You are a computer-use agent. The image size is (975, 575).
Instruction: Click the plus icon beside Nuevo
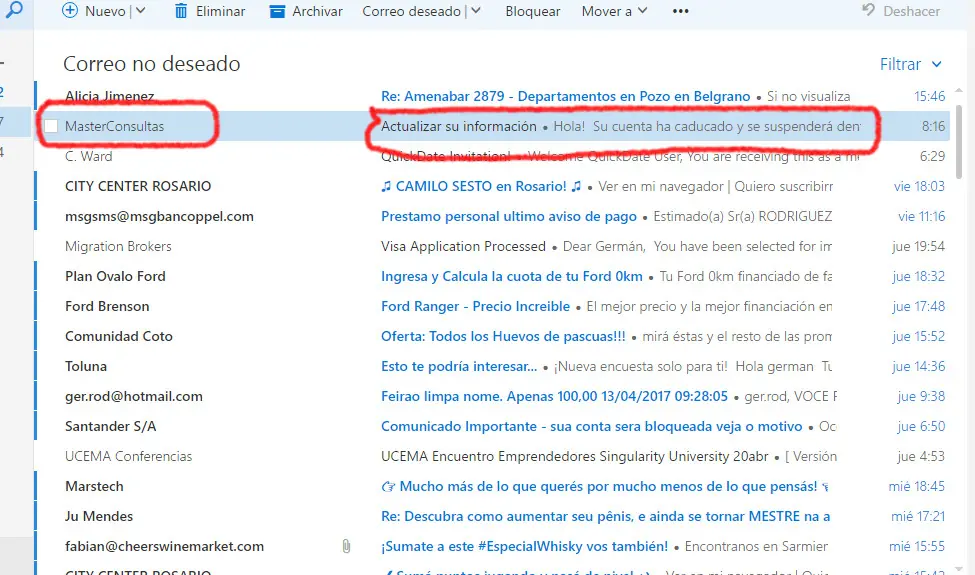point(70,11)
